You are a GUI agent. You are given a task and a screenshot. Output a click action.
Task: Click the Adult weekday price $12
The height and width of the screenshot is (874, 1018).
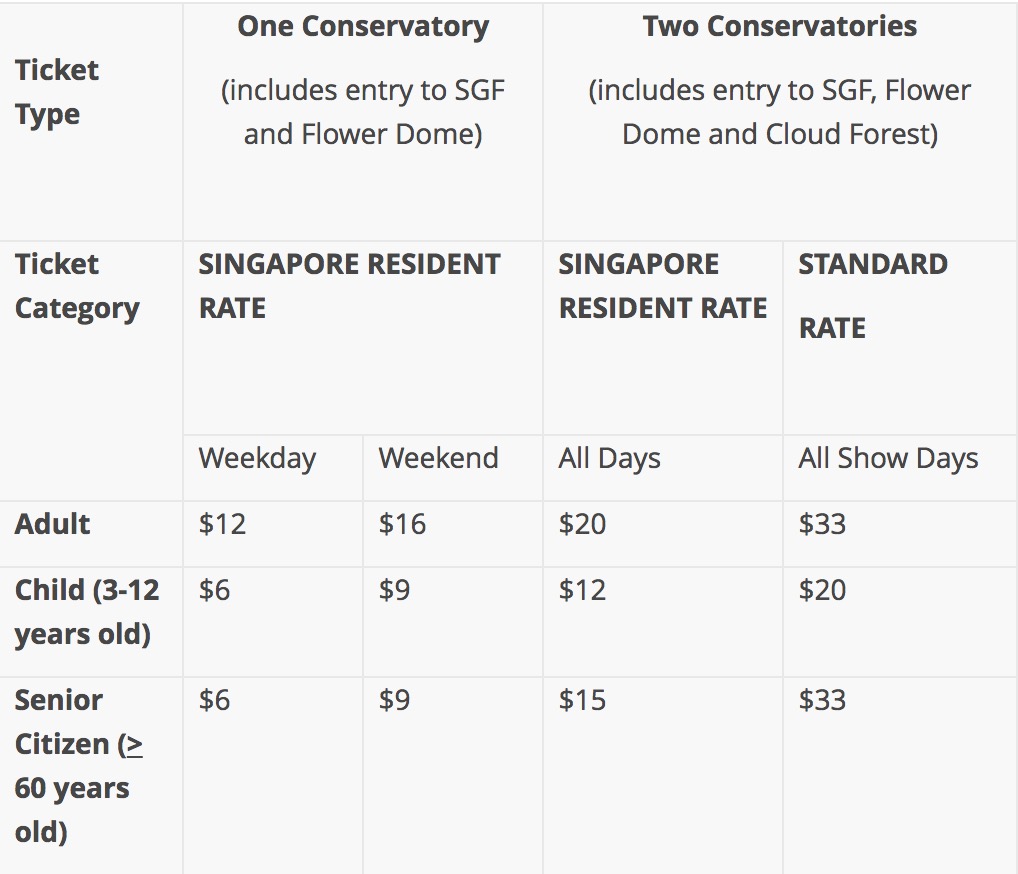click(x=222, y=524)
